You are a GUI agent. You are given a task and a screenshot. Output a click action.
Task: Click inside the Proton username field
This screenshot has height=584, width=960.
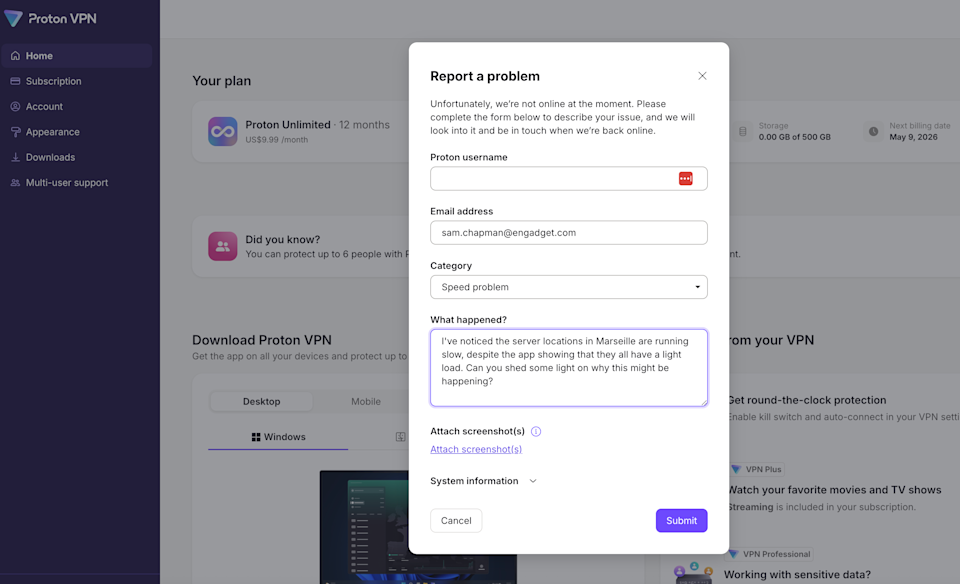(560, 178)
